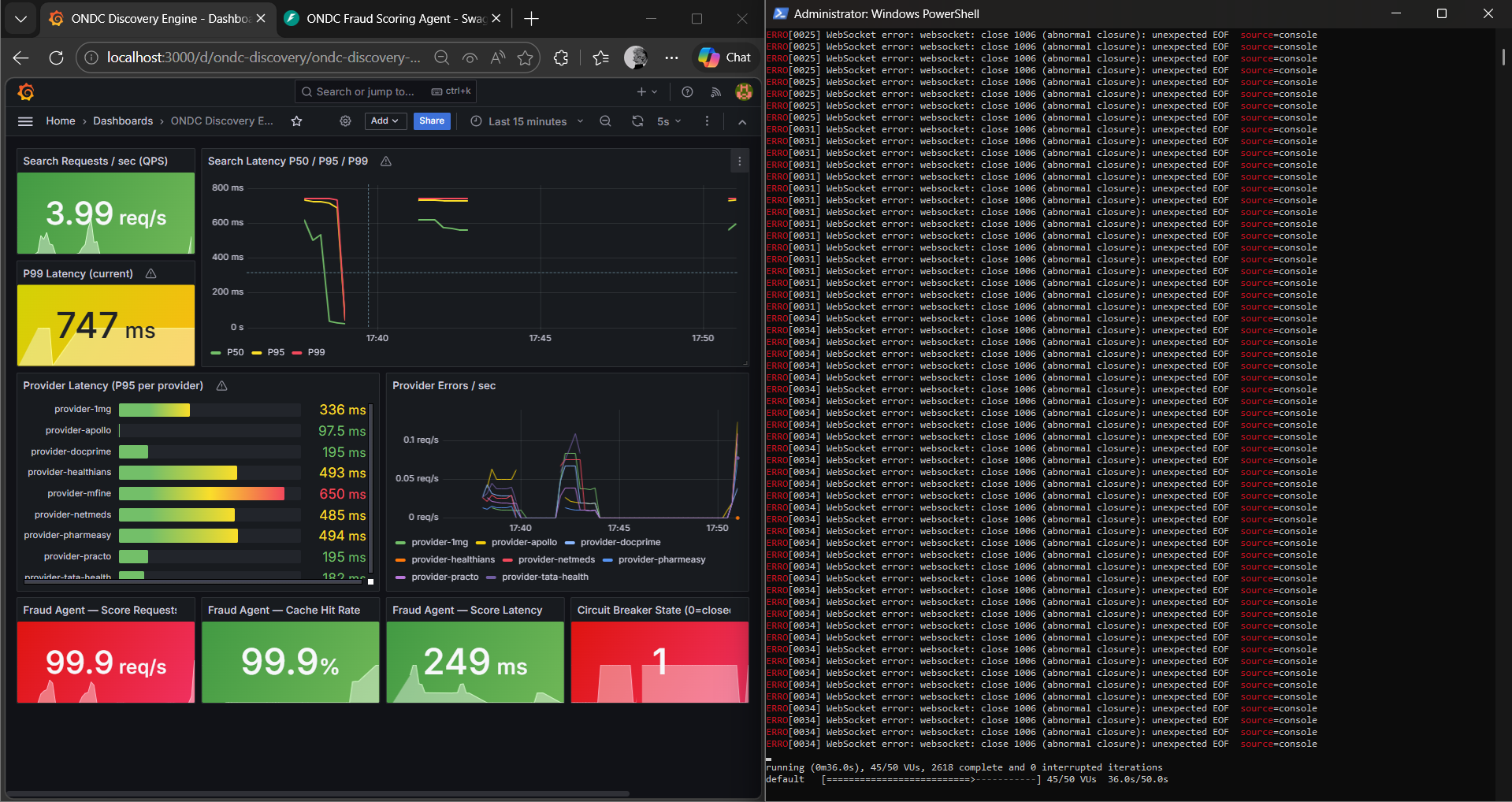Open dashboard settings gear icon
Screen dimensions: 1512x802
tap(345, 121)
